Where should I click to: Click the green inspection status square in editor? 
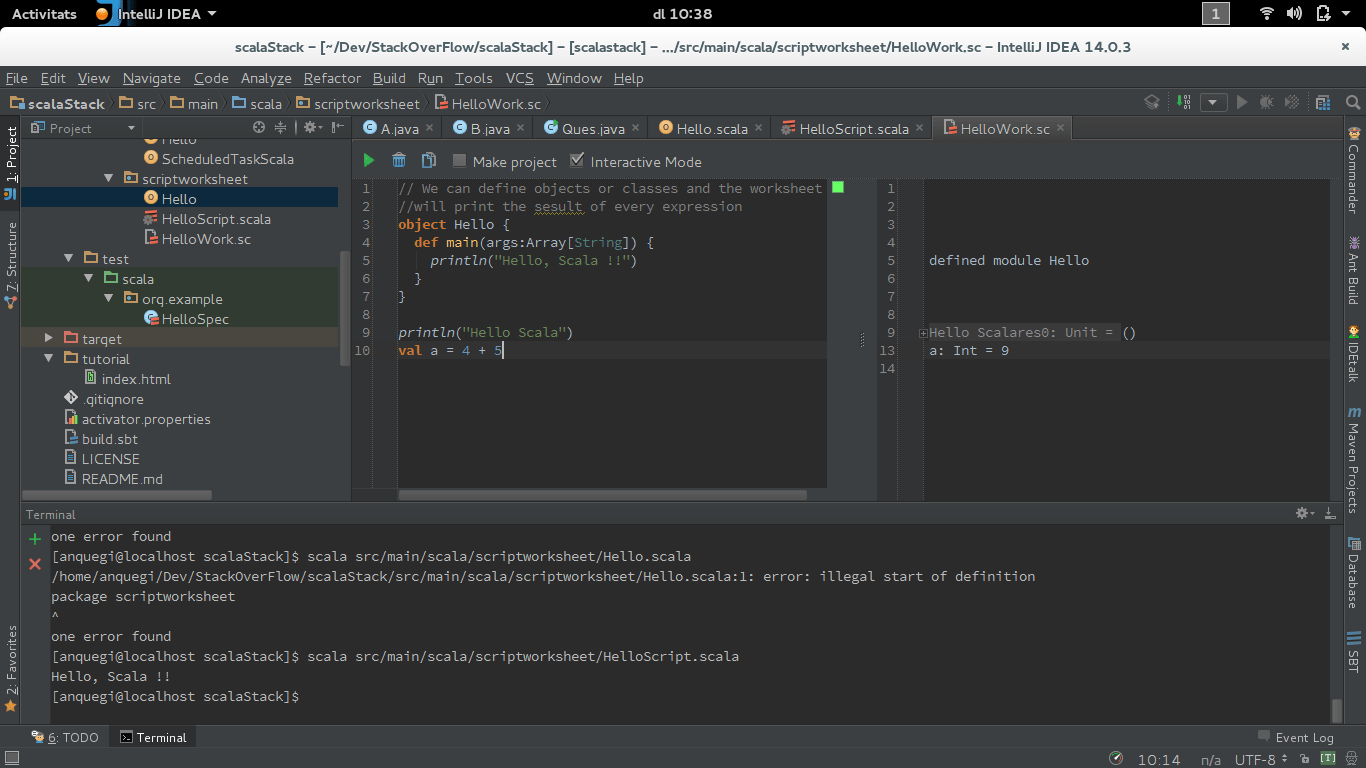click(838, 187)
